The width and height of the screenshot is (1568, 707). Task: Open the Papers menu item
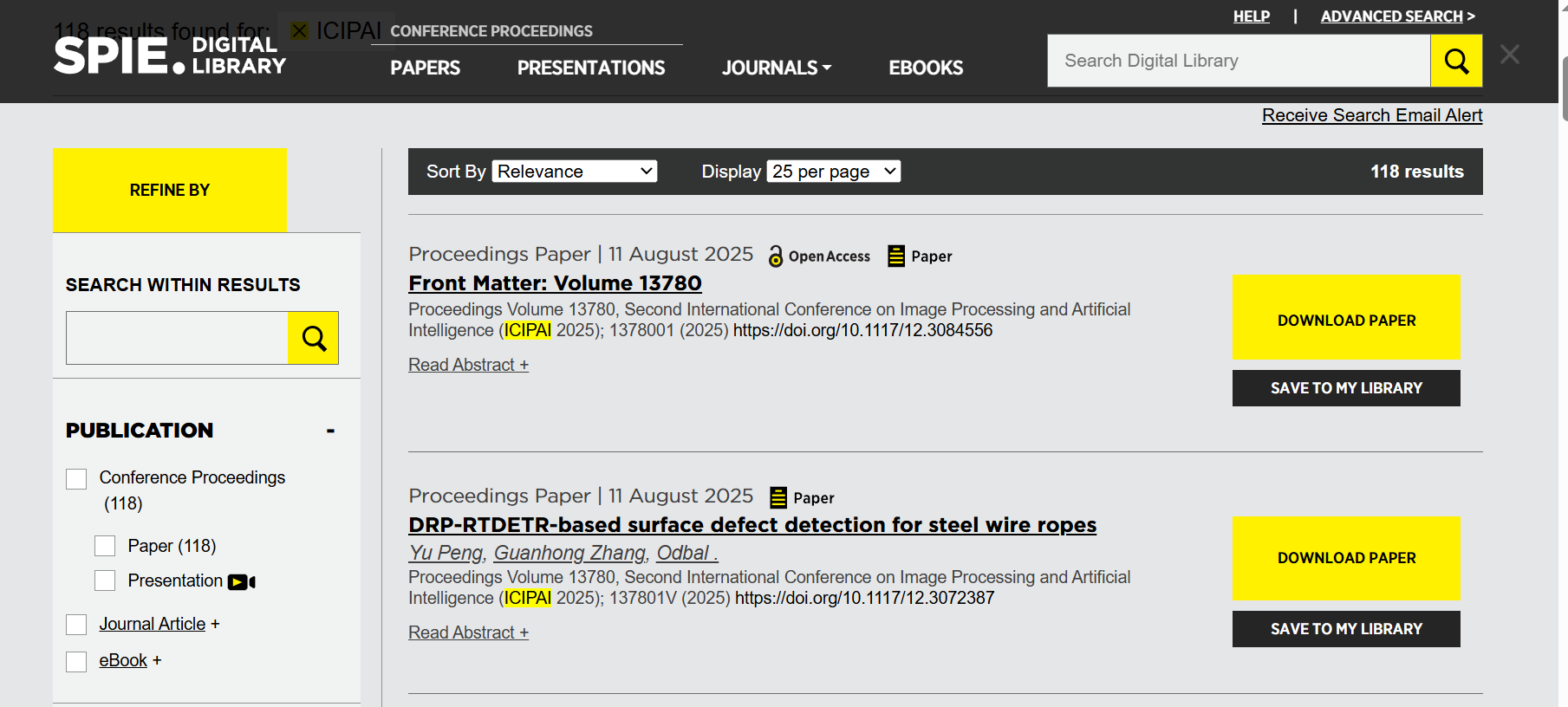click(425, 68)
